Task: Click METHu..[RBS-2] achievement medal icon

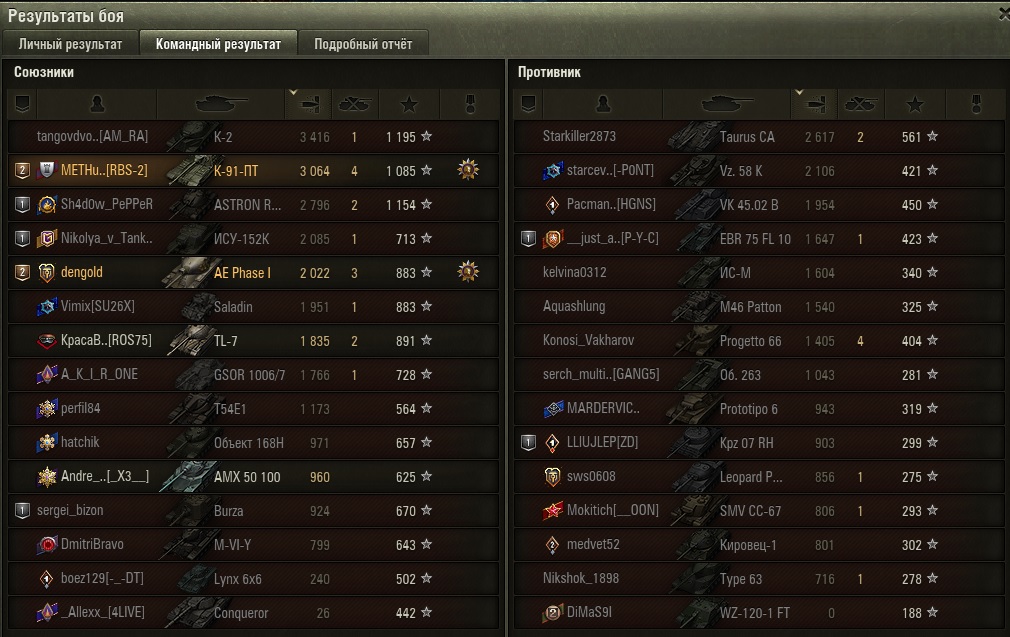Action: (x=468, y=170)
